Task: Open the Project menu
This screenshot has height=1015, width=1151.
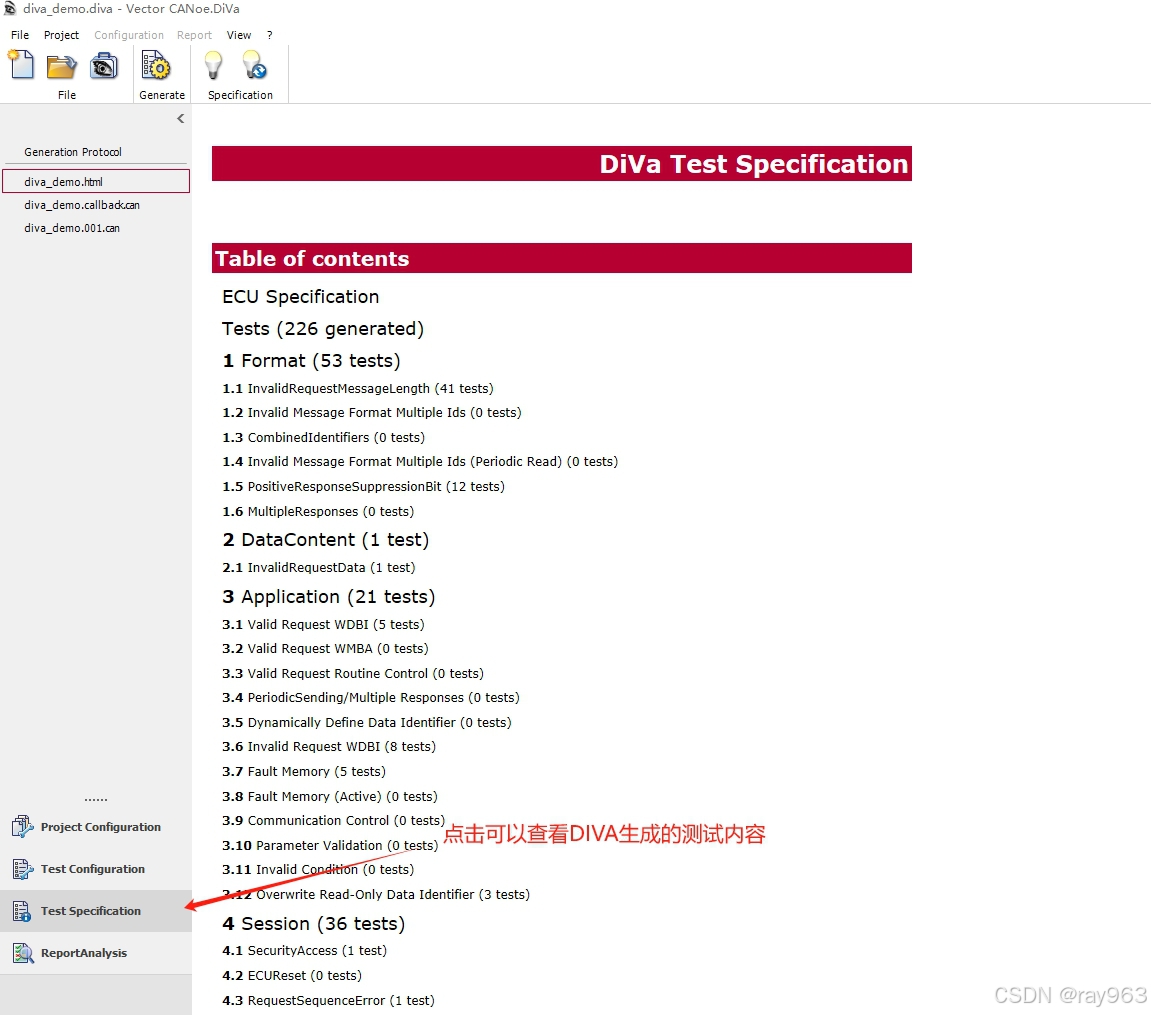Action: click(x=61, y=34)
